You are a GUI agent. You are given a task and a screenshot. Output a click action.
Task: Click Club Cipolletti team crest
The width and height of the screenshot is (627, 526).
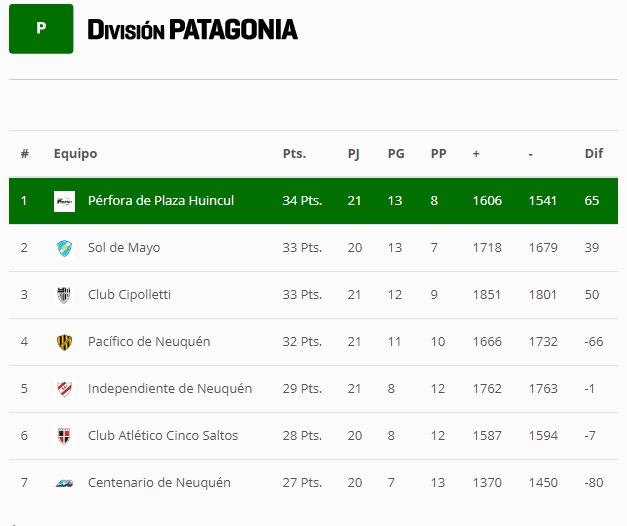click(64, 295)
